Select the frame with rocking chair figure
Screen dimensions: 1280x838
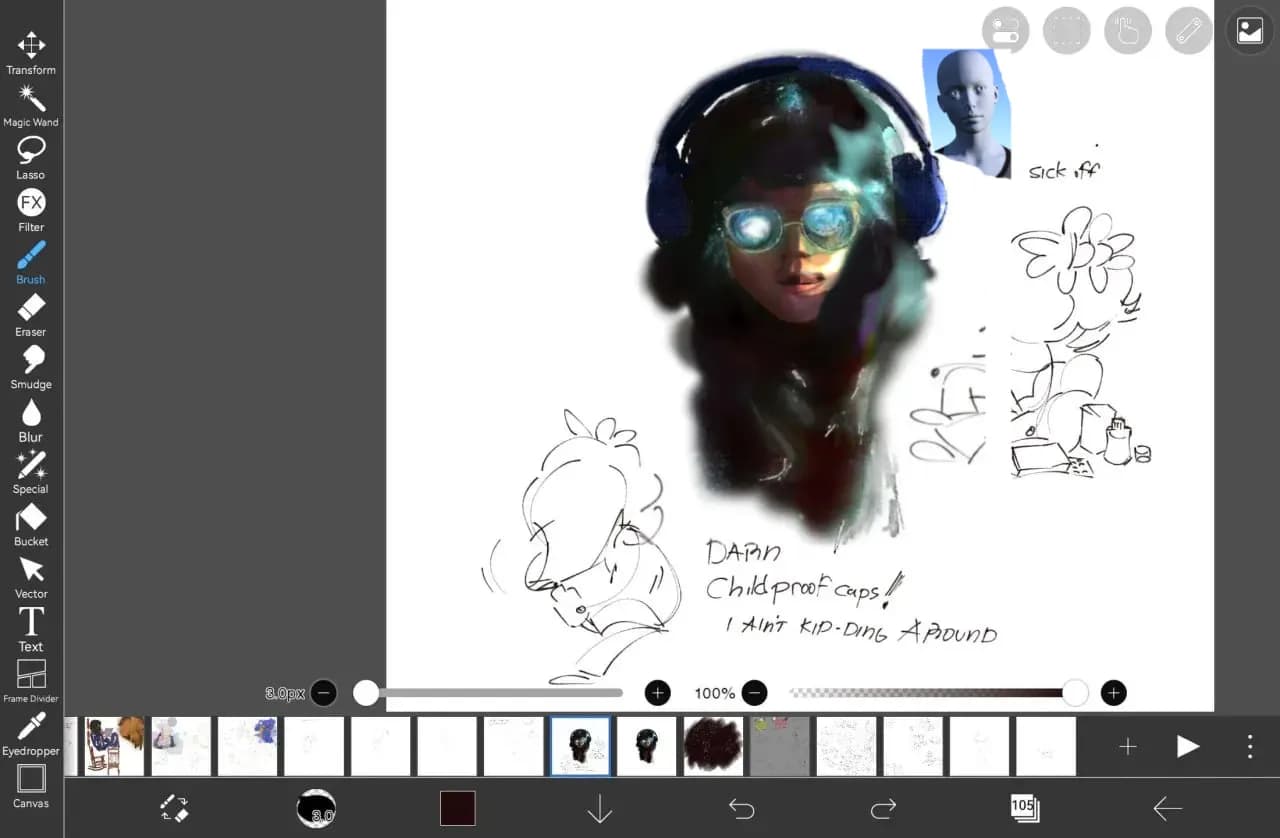115,746
